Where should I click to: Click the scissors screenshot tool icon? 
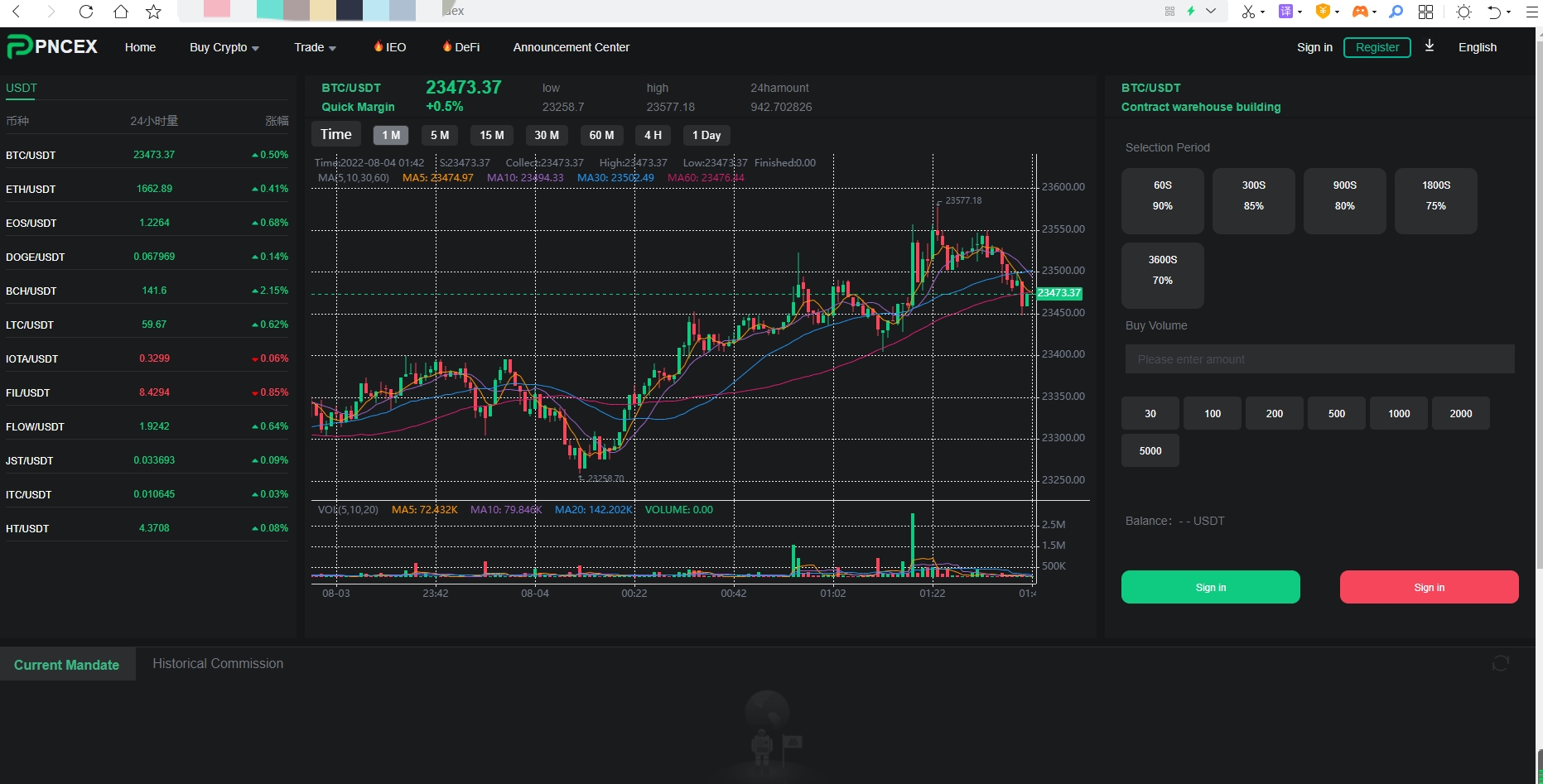click(1248, 12)
